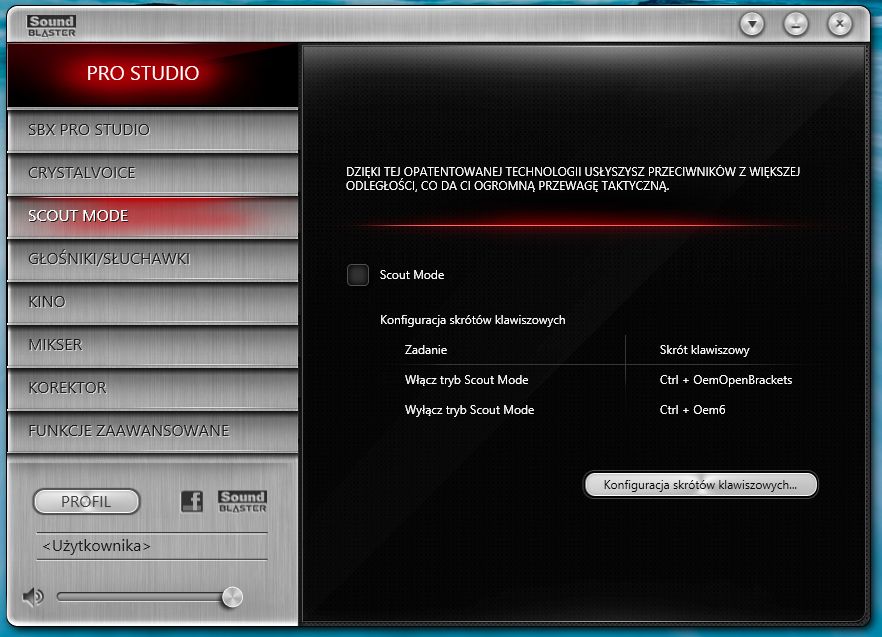The height and width of the screenshot is (637, 882).
Task: Select the <Użytkownika> profile field
Action: coord(152,546)
